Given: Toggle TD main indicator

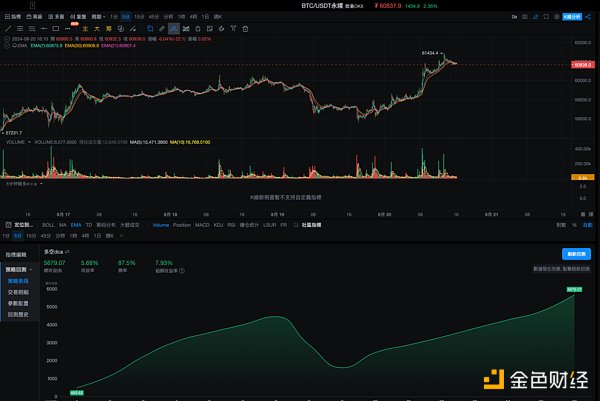Looking at the screenshot, I should [x=89, y=225].
